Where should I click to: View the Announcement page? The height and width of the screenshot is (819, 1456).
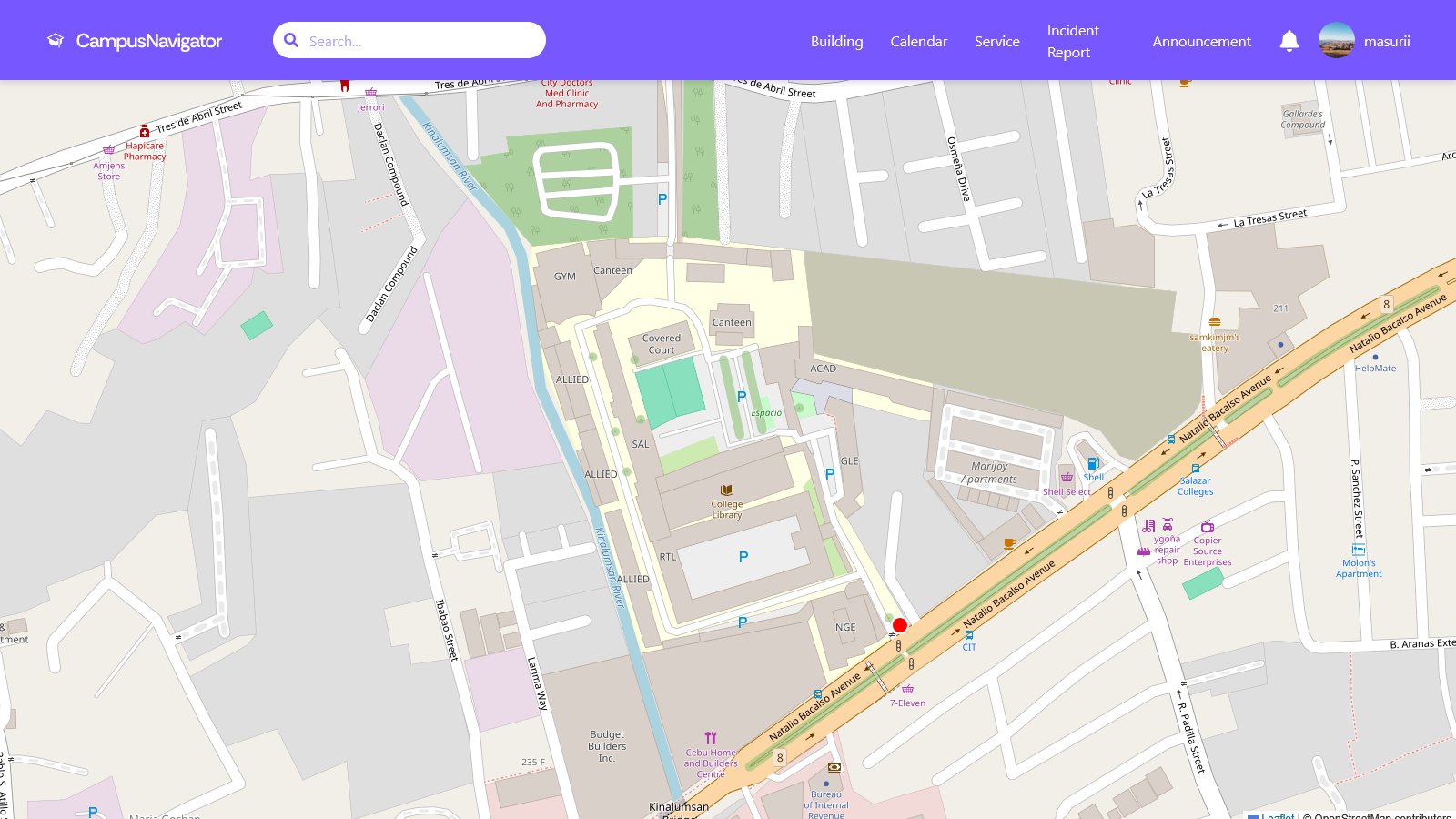(1201, 41)
